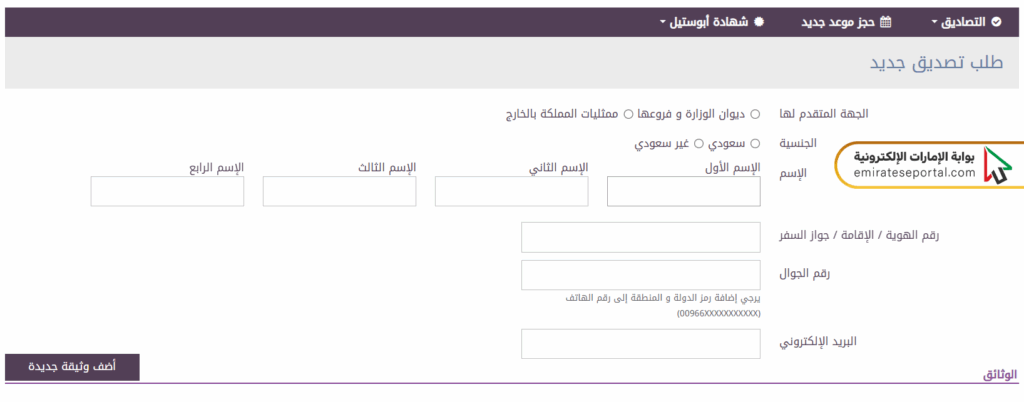Click the ID / Iqama / passport number field
The image size is (1024, 402).
click(641, 238)
